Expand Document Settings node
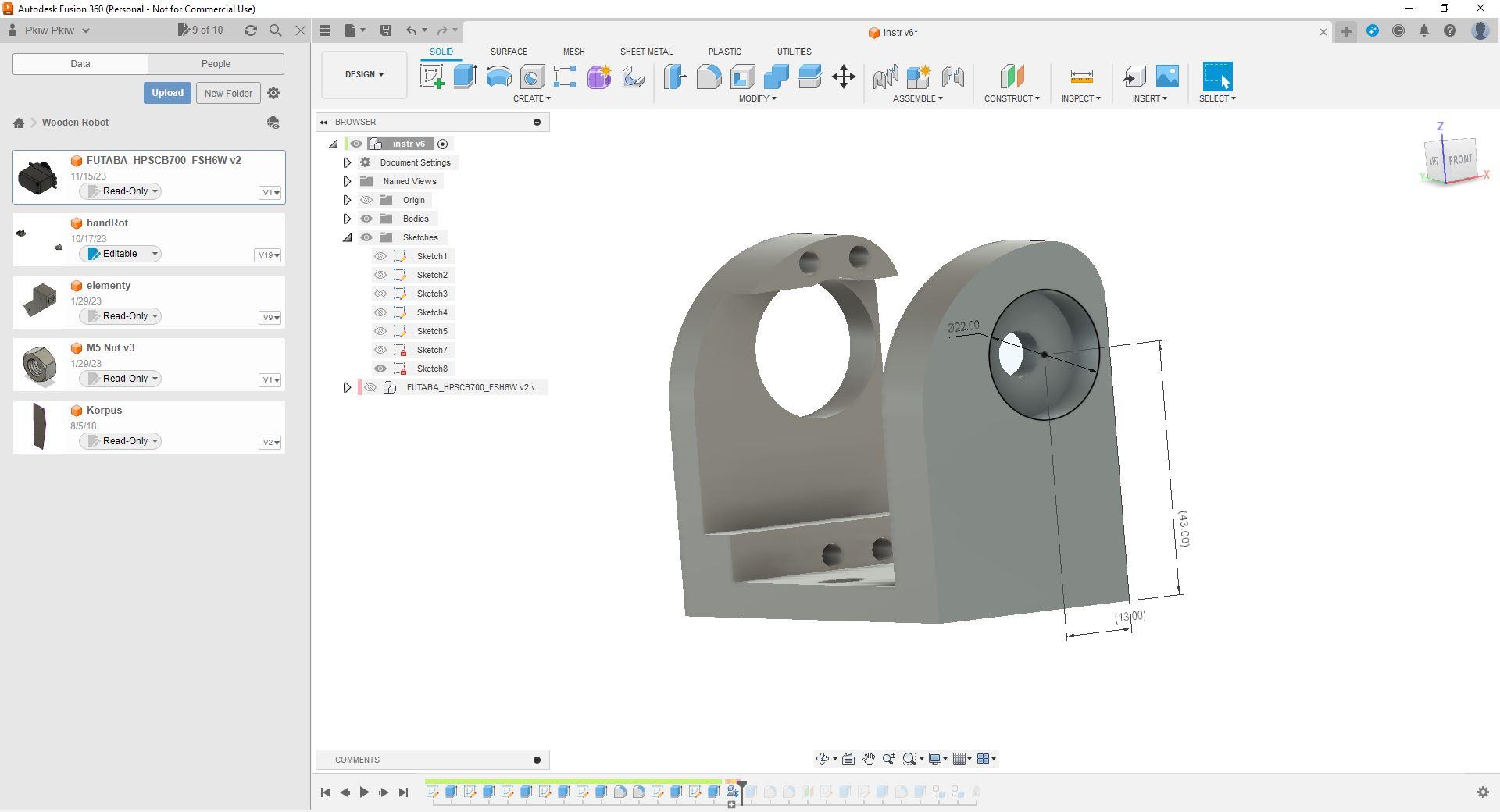 (348, 162)
